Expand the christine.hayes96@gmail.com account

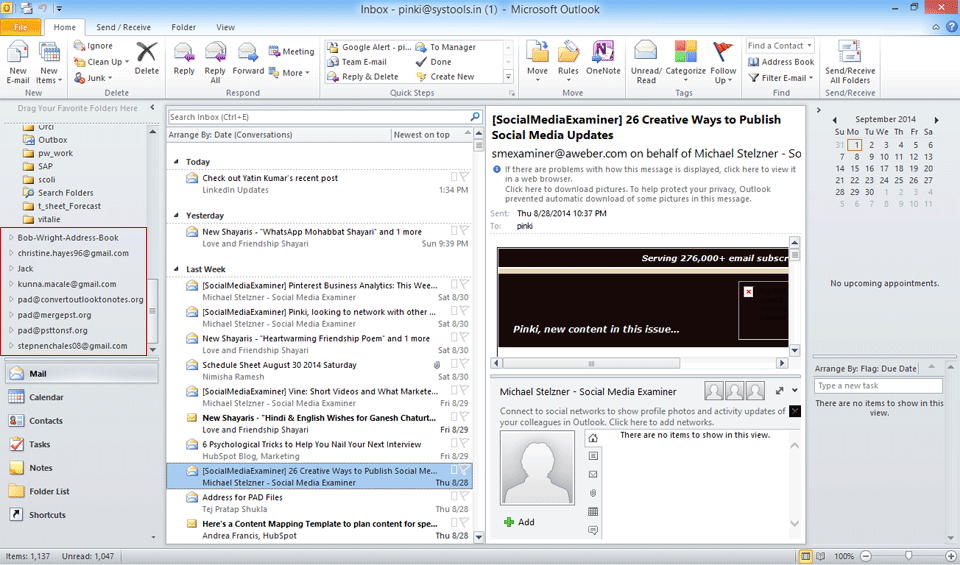point(11,253)
